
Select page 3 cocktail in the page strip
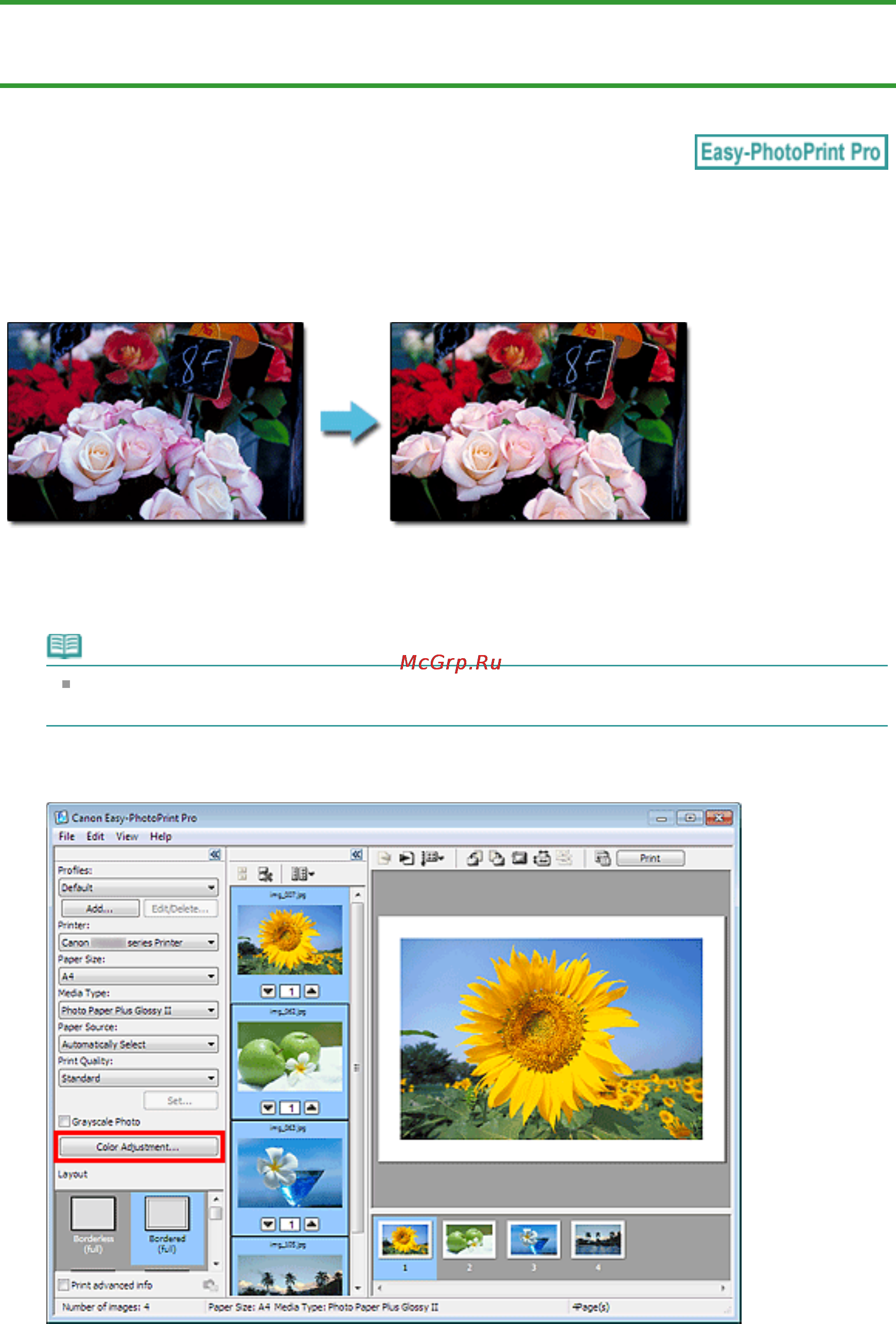pos(534,1240)
